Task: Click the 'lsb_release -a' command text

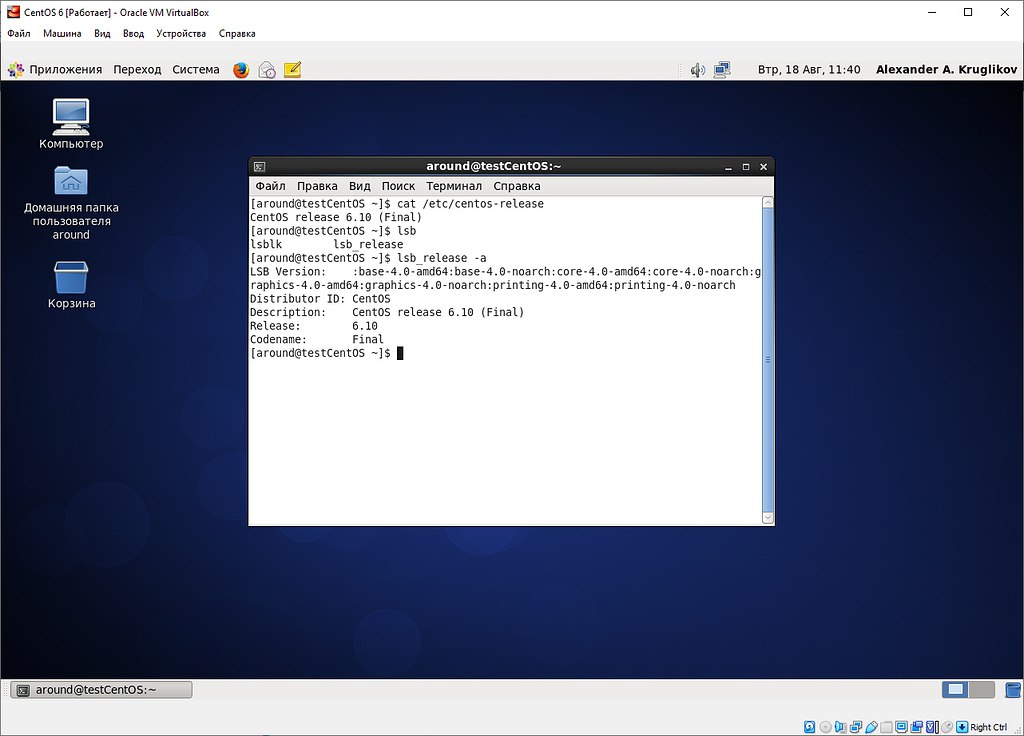Action: (441, 258)
